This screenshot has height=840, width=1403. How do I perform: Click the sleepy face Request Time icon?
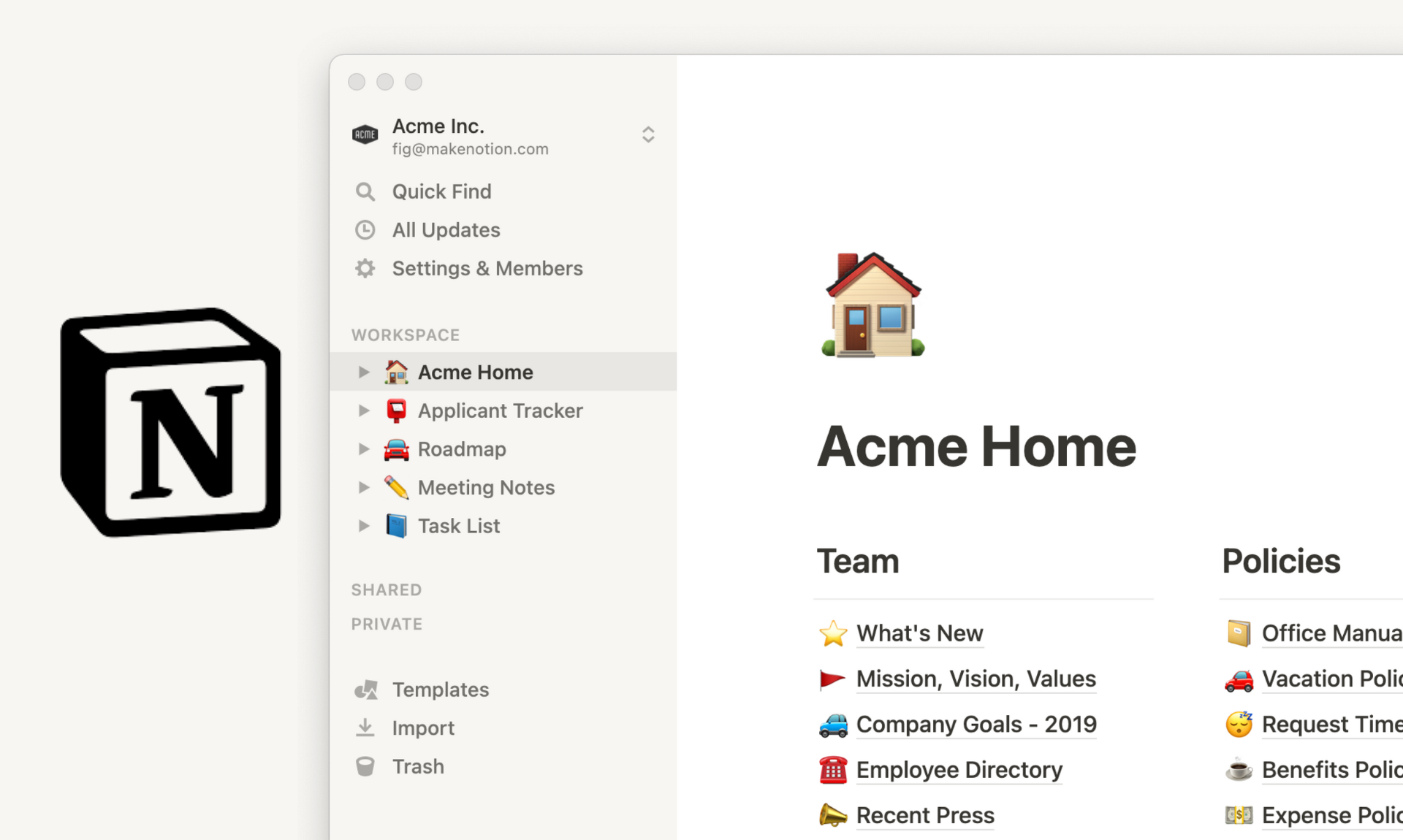tap(1239, 725)
